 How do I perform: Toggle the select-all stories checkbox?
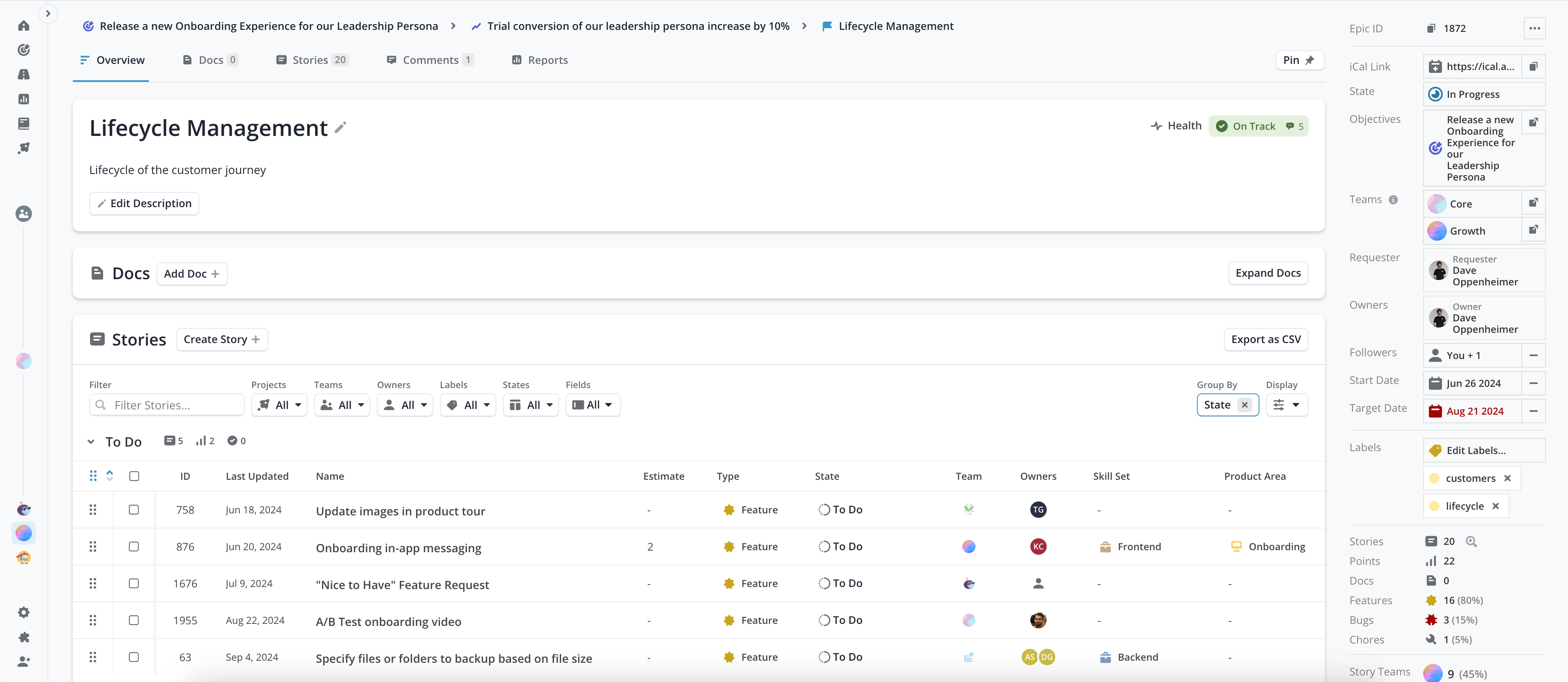(134, 476)
